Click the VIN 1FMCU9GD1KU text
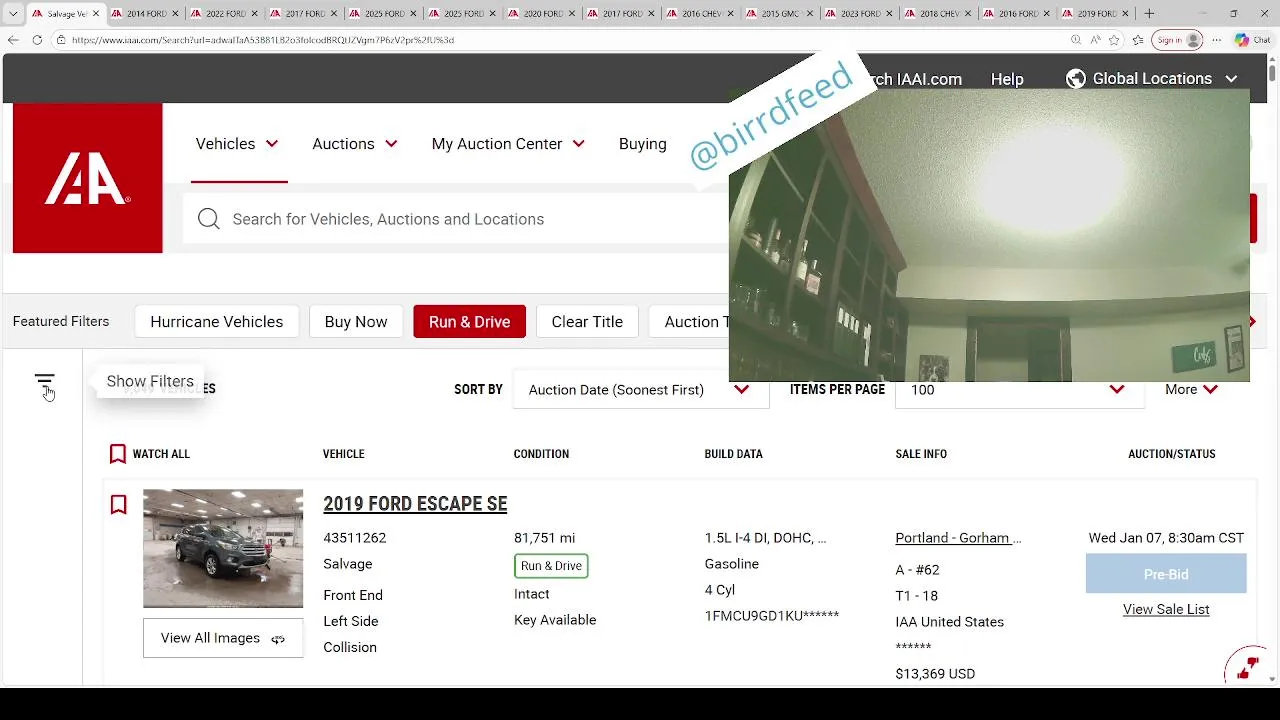The height and width of the screenshot is (720, 1280). pos(771,616)
